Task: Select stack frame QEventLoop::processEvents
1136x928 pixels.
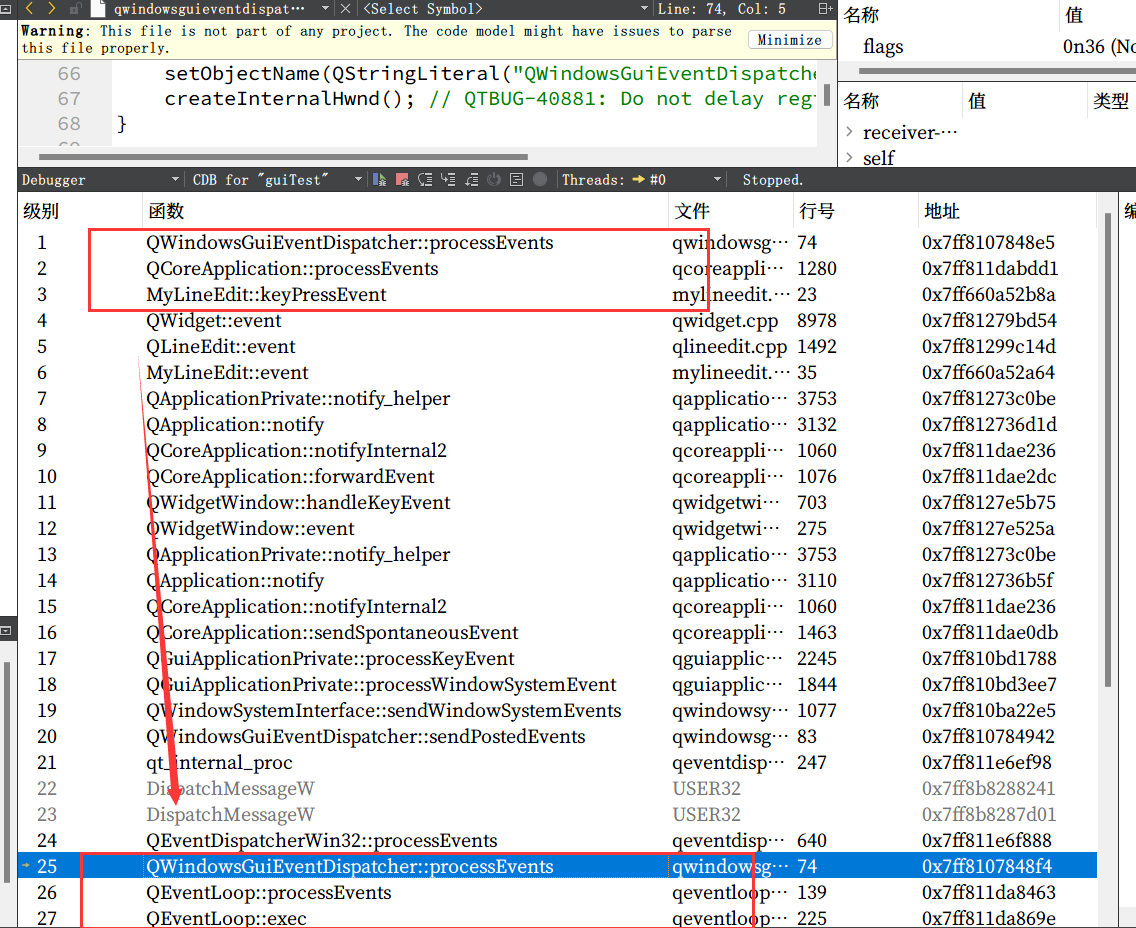Action: click(557, 893)
